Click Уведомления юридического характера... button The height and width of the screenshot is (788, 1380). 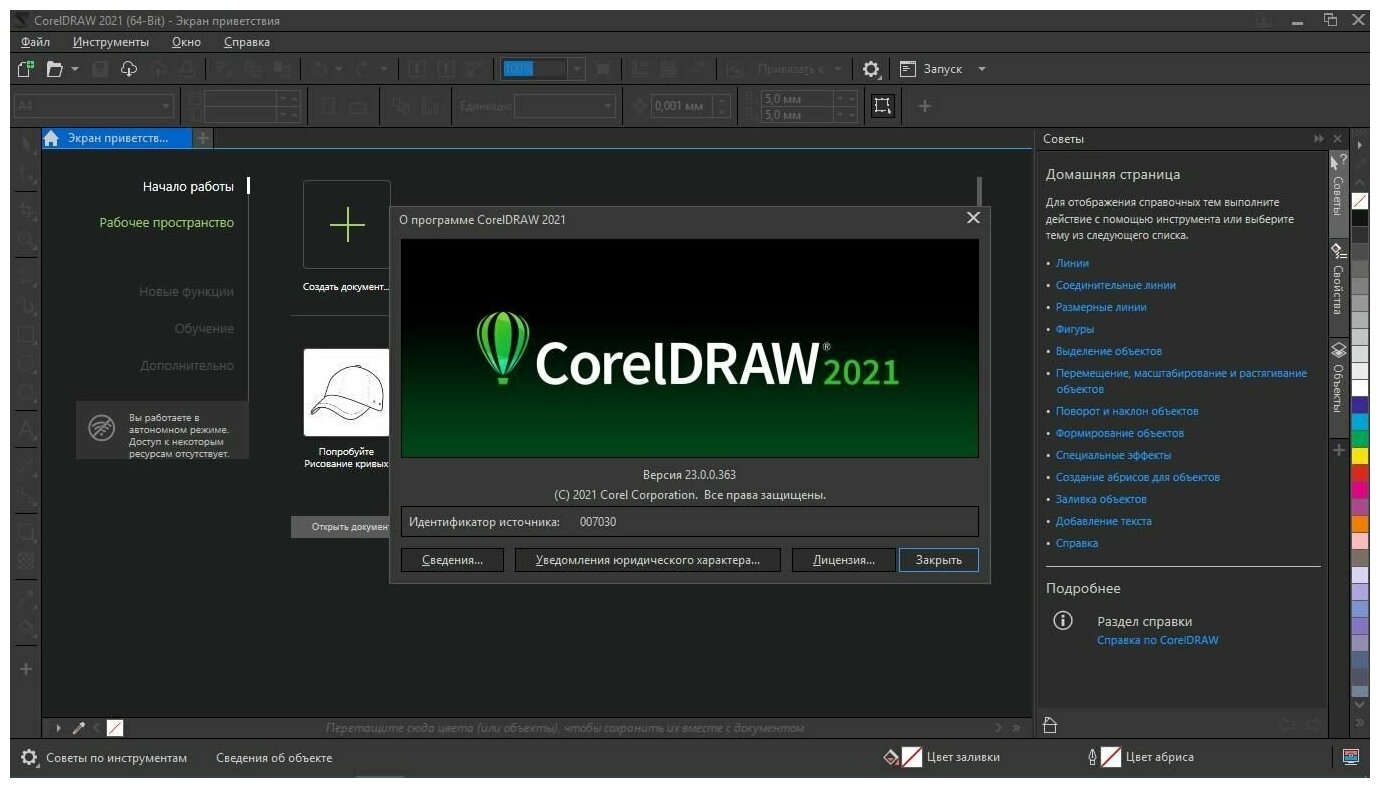coord(648,560)
